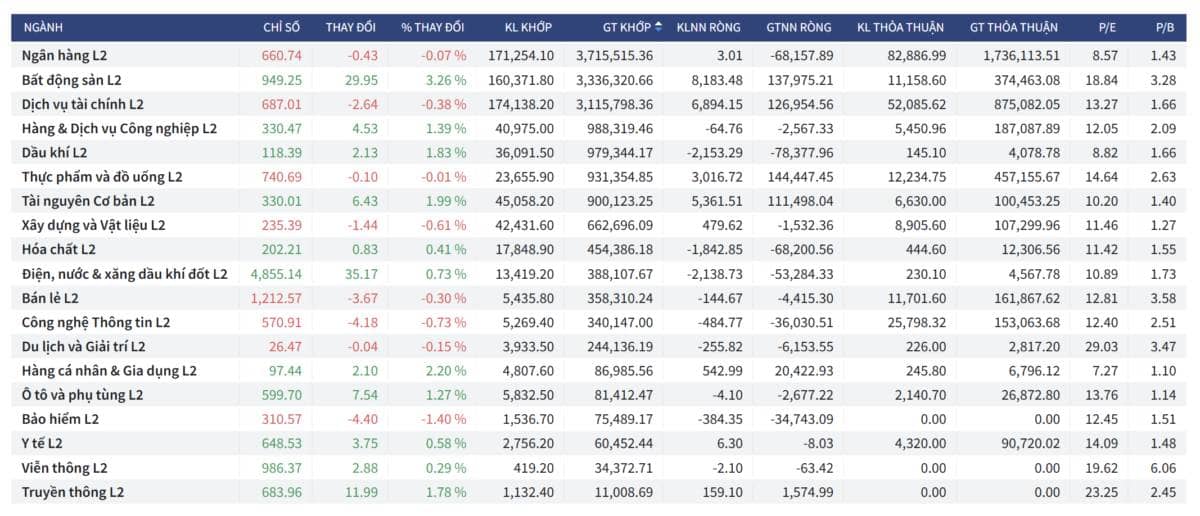Sort by P/B column header
The height and width of the screenshot is (516, 1200).
click(x=1164, y=27)
